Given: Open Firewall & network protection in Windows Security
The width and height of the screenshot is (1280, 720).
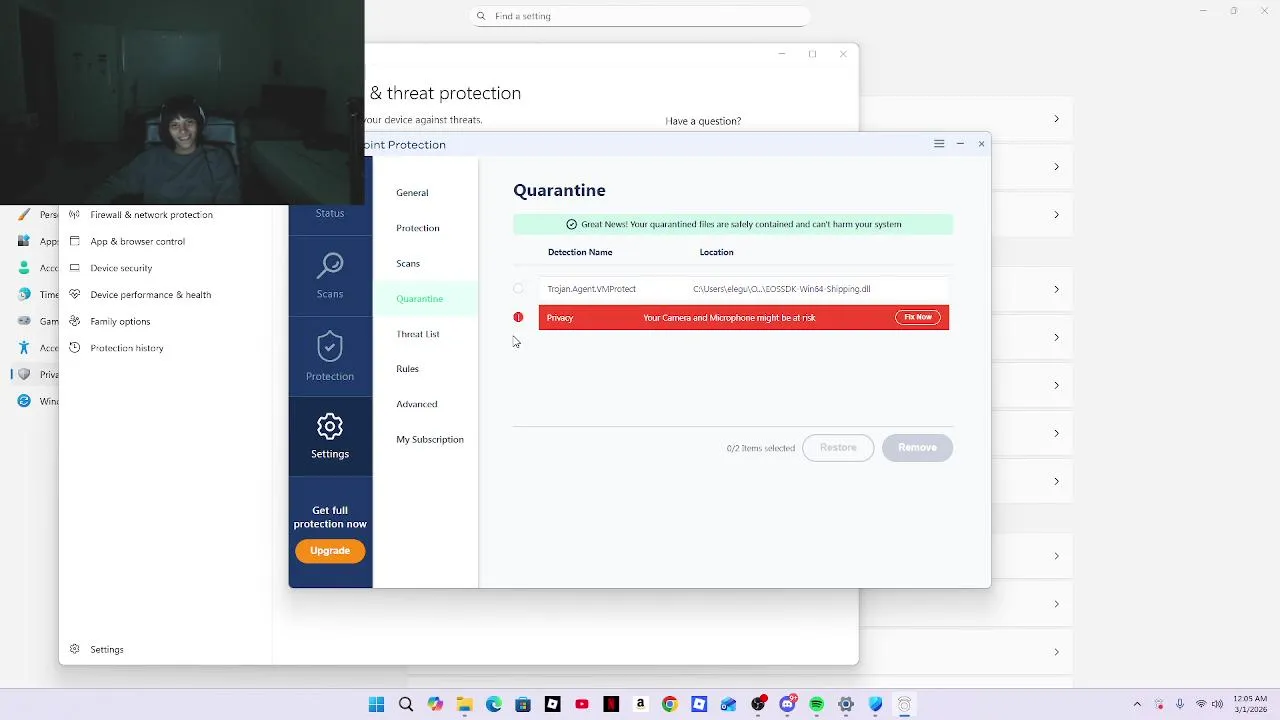Looking at the screenshot, I should (x=151, y=215).
